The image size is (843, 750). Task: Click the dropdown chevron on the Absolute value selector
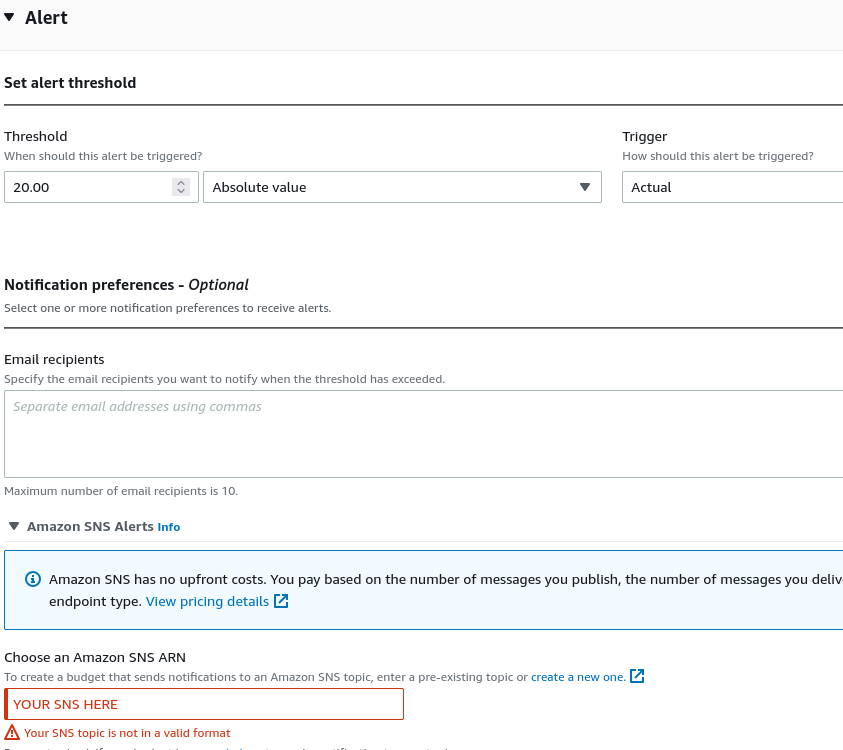pos(585,187)
